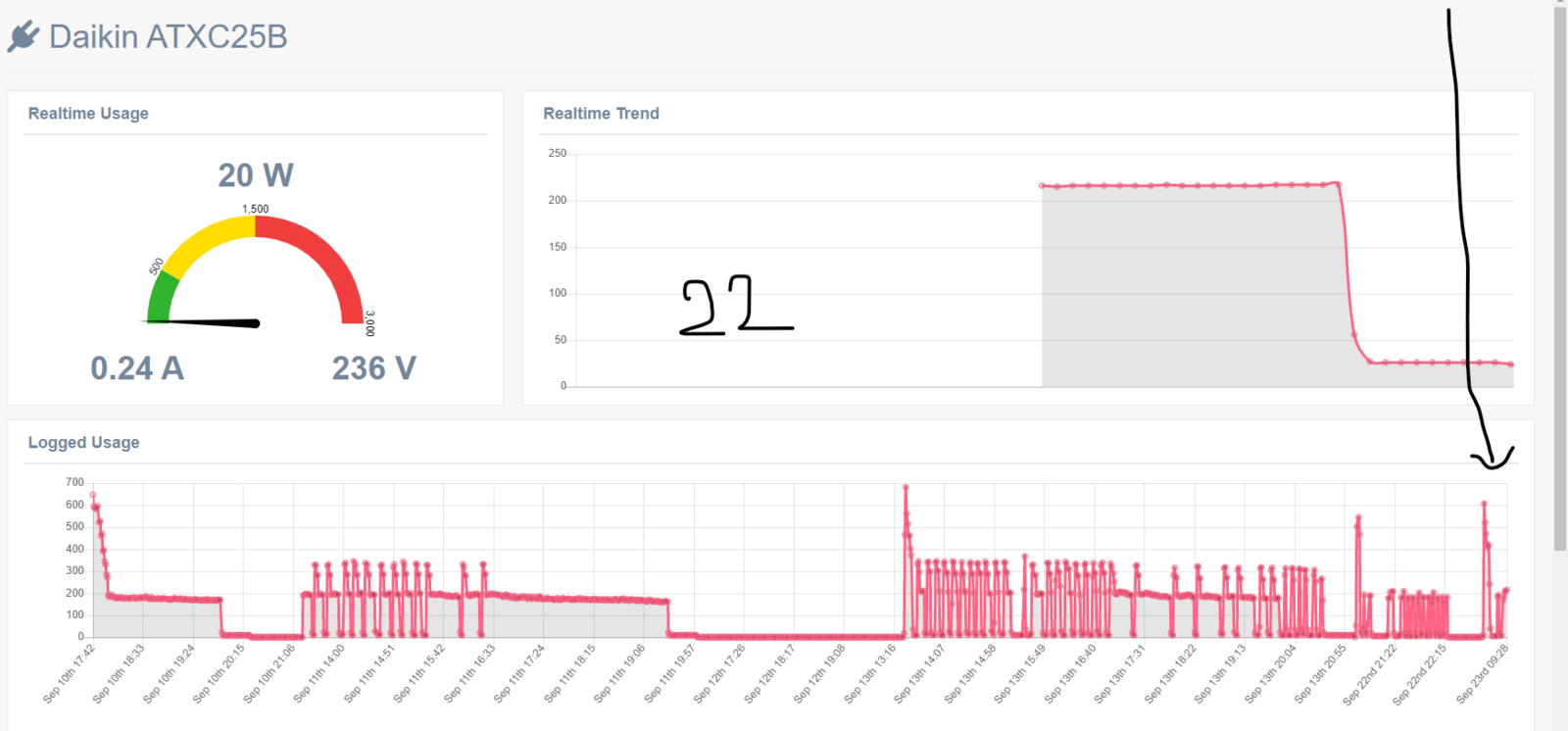
Task: Click the Realtime Usage panel heading
Action: (88, 114)
